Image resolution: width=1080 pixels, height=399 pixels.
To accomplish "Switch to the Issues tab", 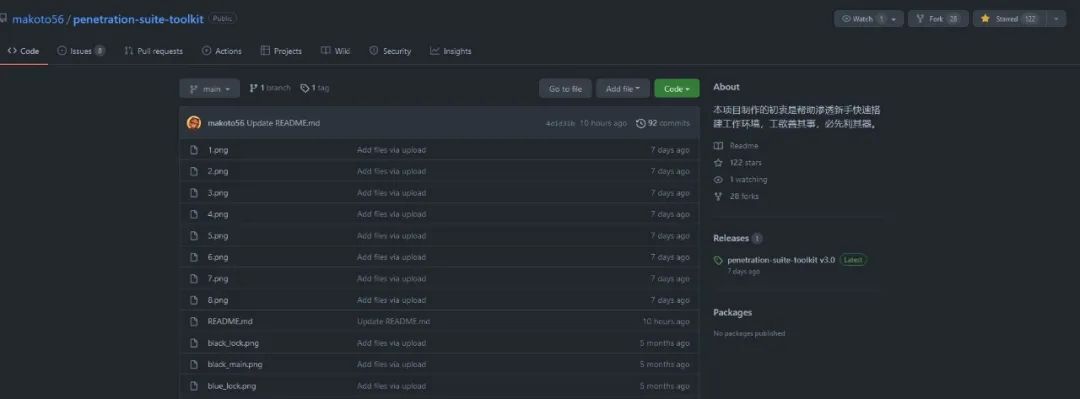I will [81, 51].
